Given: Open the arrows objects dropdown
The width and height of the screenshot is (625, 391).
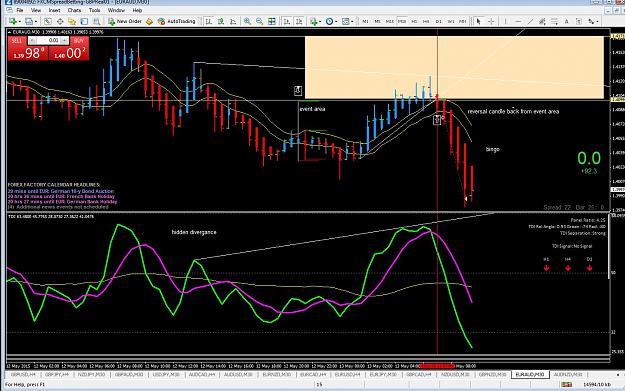Looking at the screenshot, I should 593,21.
